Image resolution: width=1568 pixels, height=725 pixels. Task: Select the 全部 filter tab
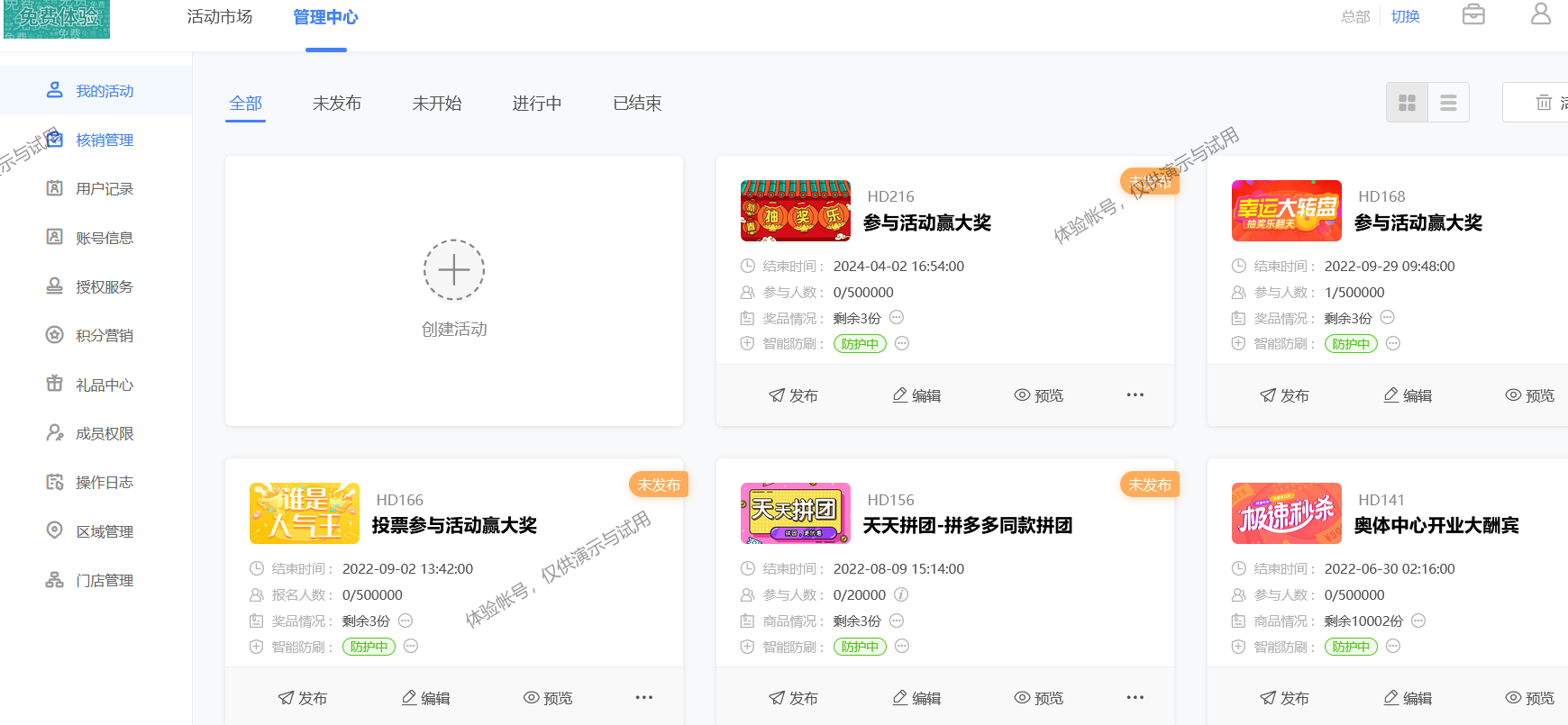[x=245, y=104]
